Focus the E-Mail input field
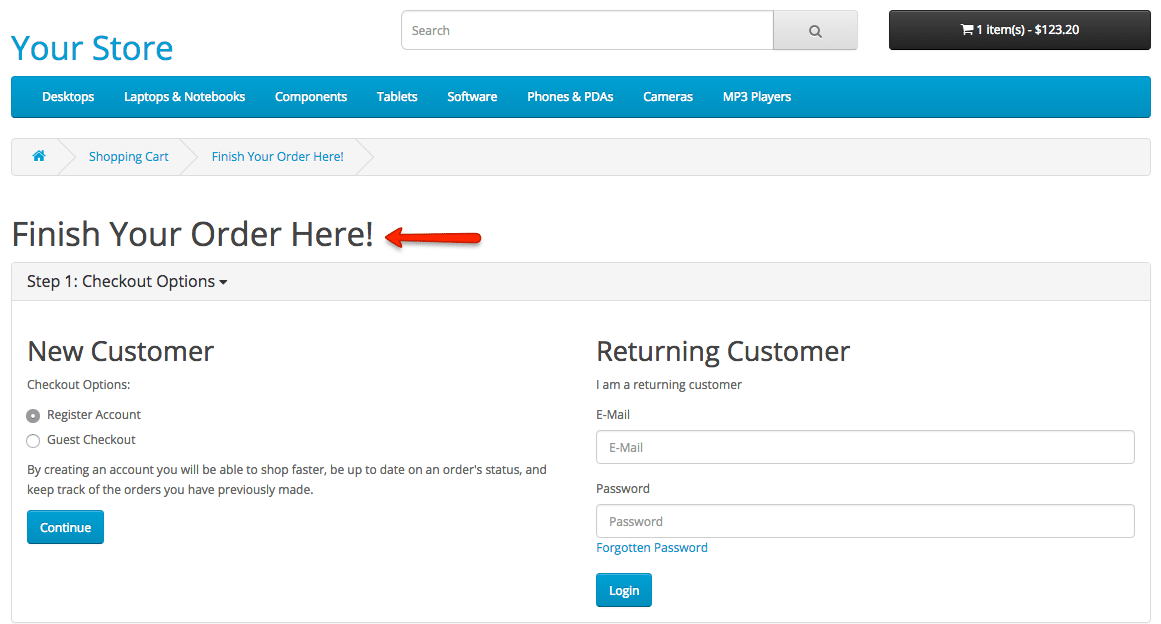Screen dimensions: 1161x624 point(865,447)
